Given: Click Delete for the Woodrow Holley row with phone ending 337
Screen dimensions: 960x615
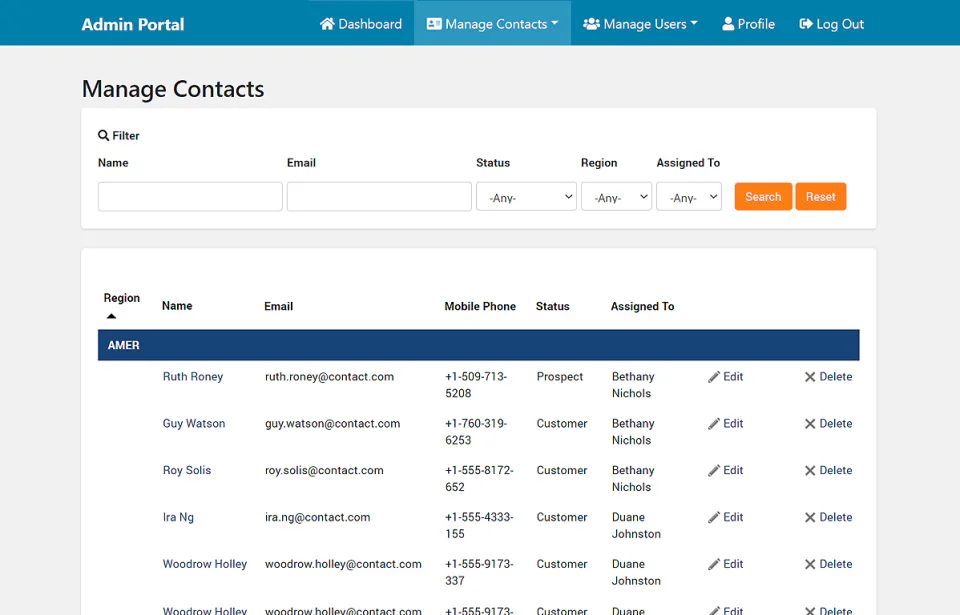Looking at the screenshot, I should click(828, 564).
